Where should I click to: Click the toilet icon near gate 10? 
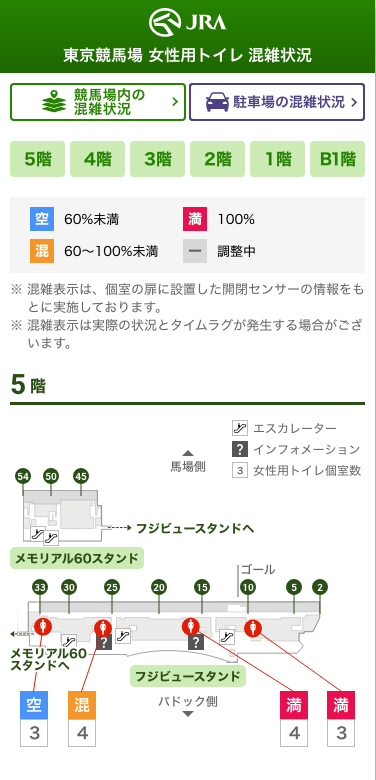[253, 628]
